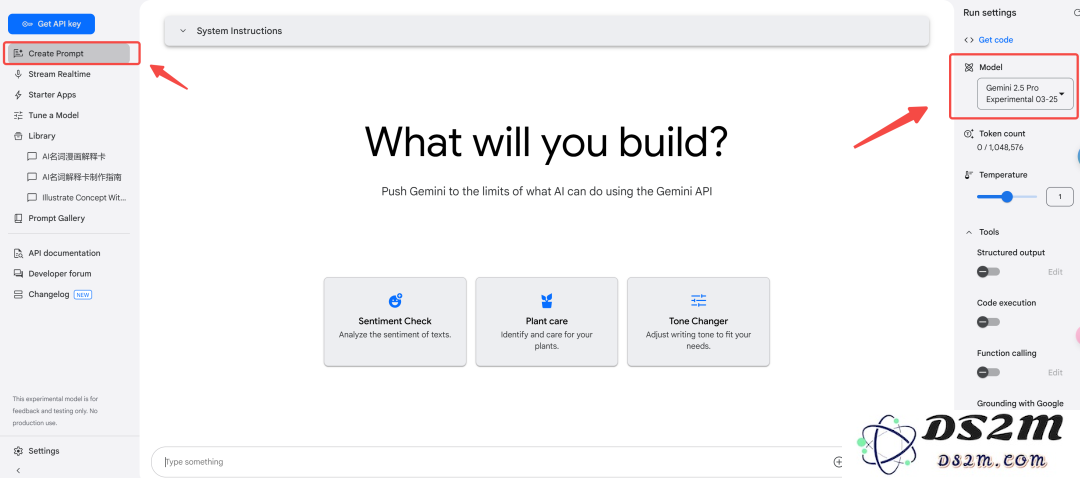
Task: Open Settings via gear icon
Action: 19,451
